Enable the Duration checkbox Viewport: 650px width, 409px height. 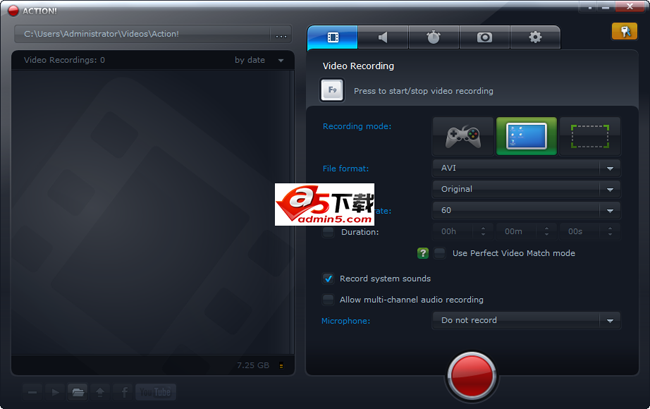(x=328, y=232)
